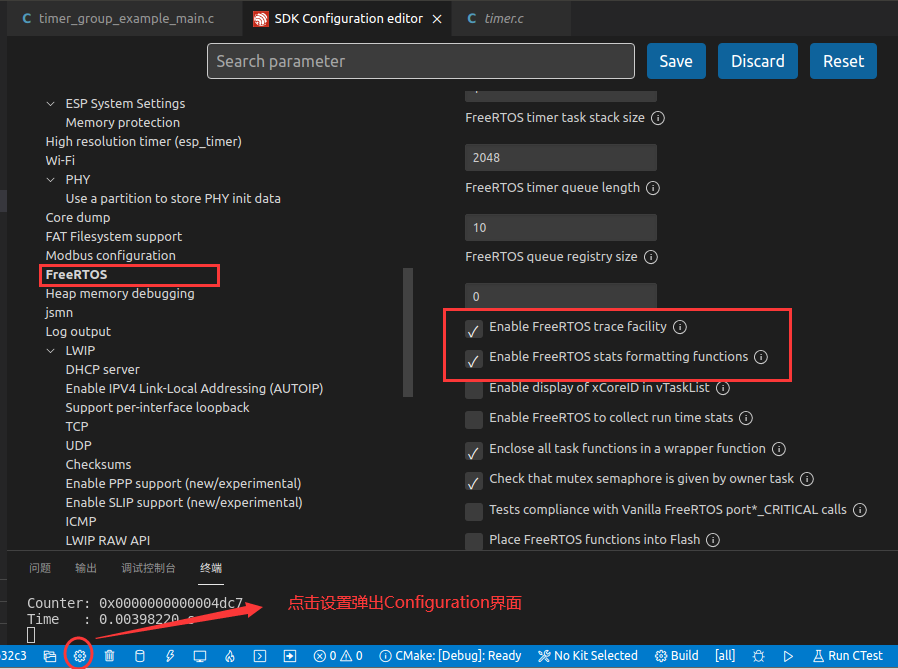Show info for FreeRTOS timer task stack size
Screen dimensions: 898x669
[658, 118]
